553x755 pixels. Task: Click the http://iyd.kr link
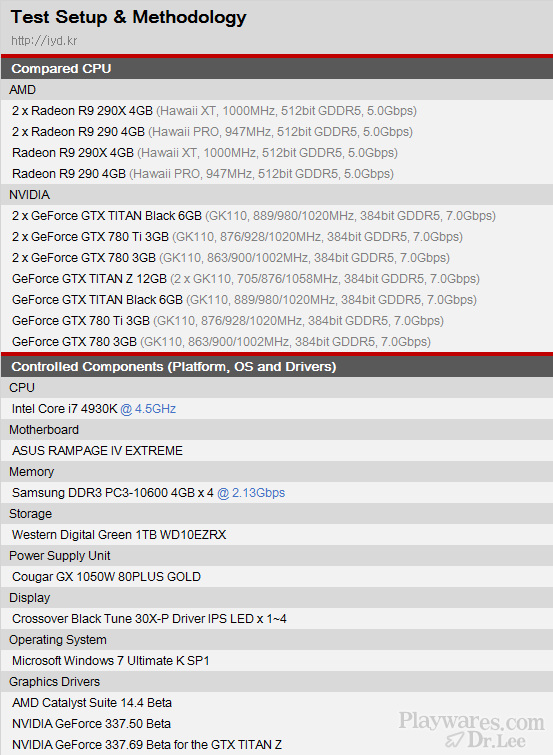44,40
